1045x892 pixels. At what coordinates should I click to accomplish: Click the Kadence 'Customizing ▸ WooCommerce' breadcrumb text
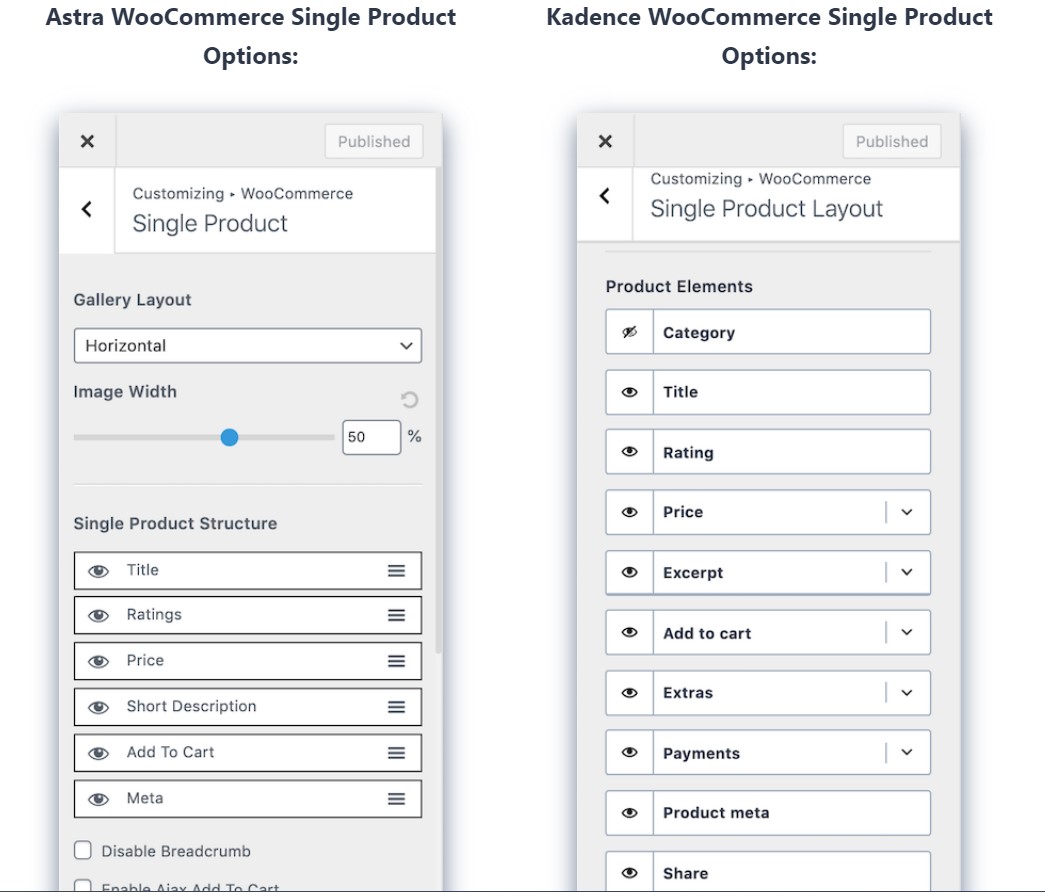760,179
